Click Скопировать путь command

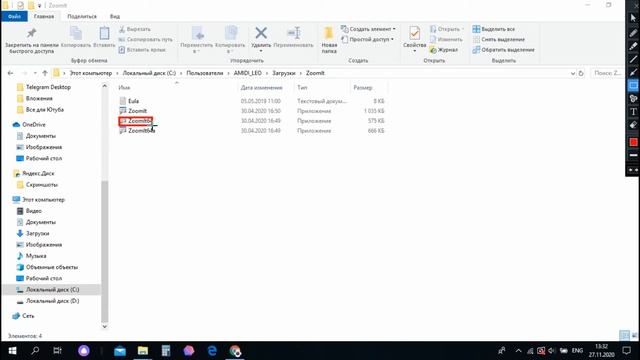point(146,40)
